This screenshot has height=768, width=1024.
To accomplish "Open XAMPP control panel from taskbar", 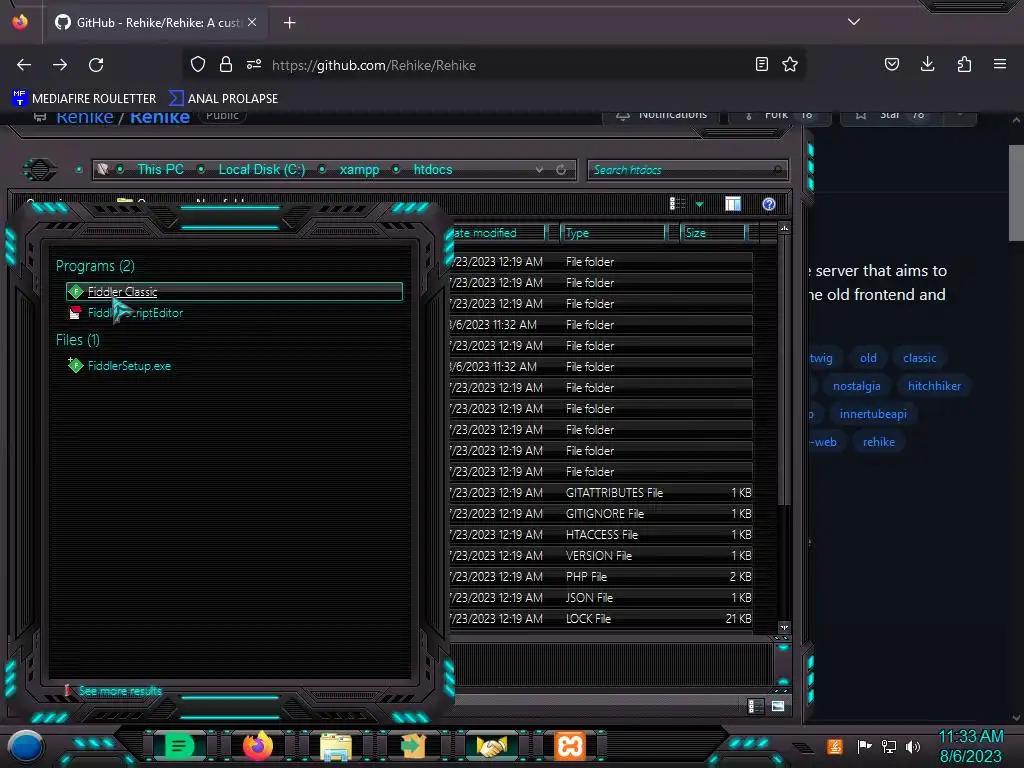I will click(569, 746).
